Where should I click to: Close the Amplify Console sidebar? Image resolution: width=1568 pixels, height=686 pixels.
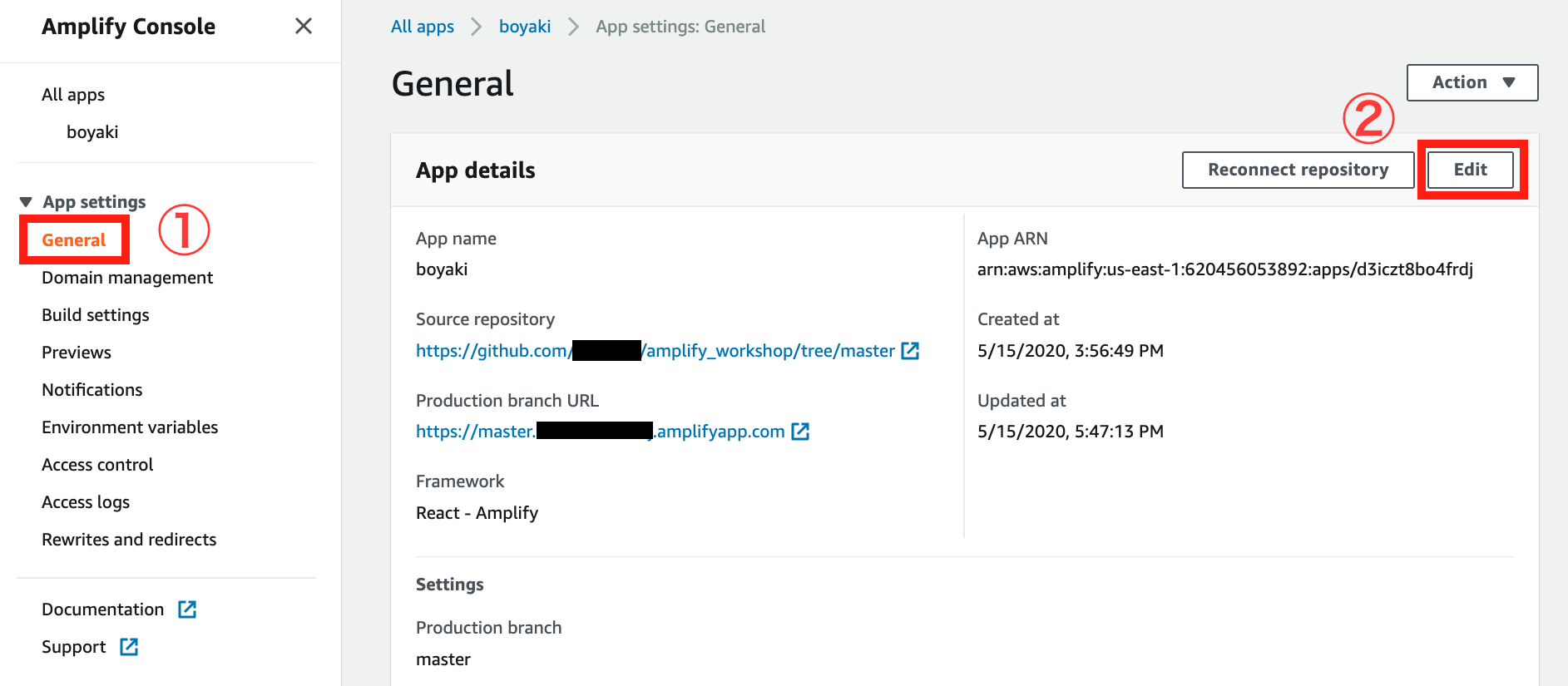coord(304,26)
